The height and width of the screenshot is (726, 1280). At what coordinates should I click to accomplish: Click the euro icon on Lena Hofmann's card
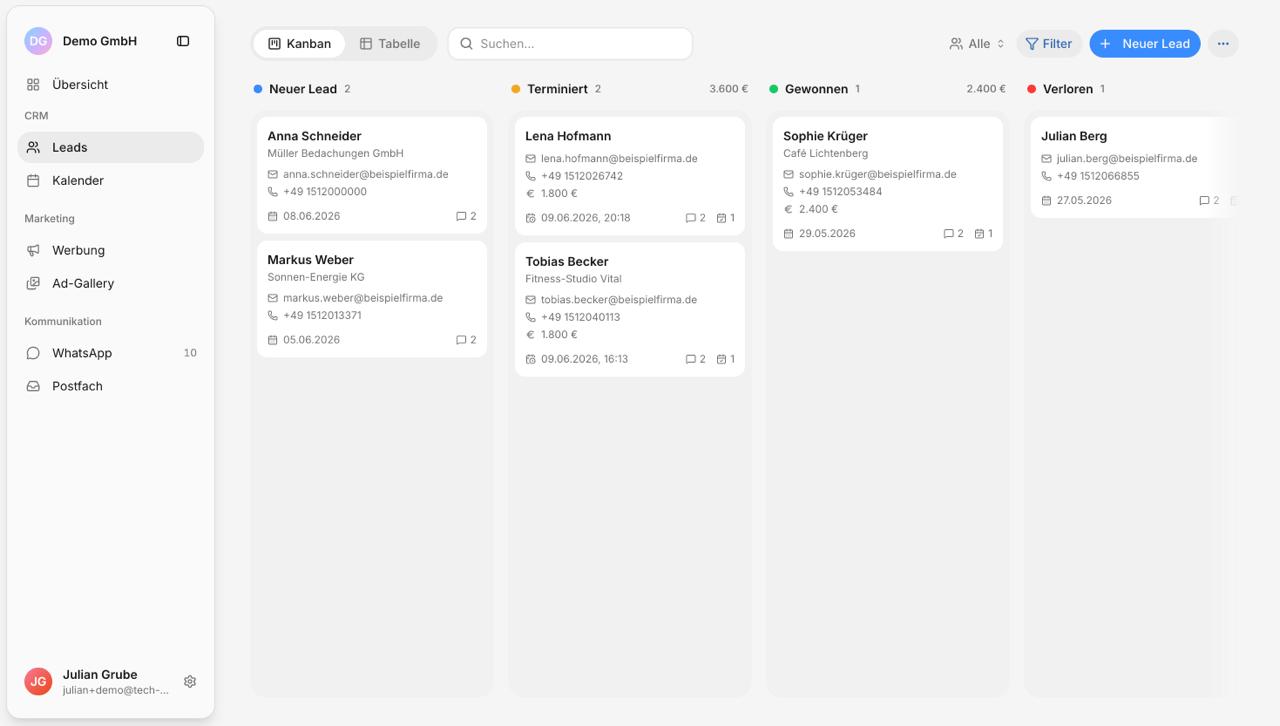coord(531,194)
